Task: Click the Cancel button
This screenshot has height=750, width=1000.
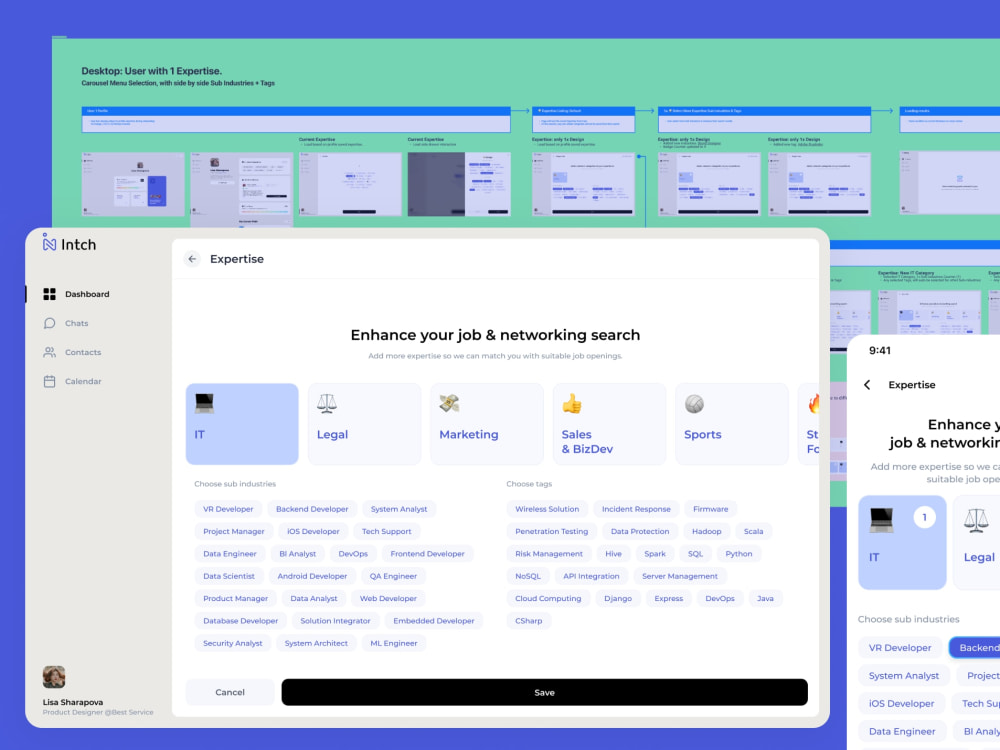Action: point(230,692)
